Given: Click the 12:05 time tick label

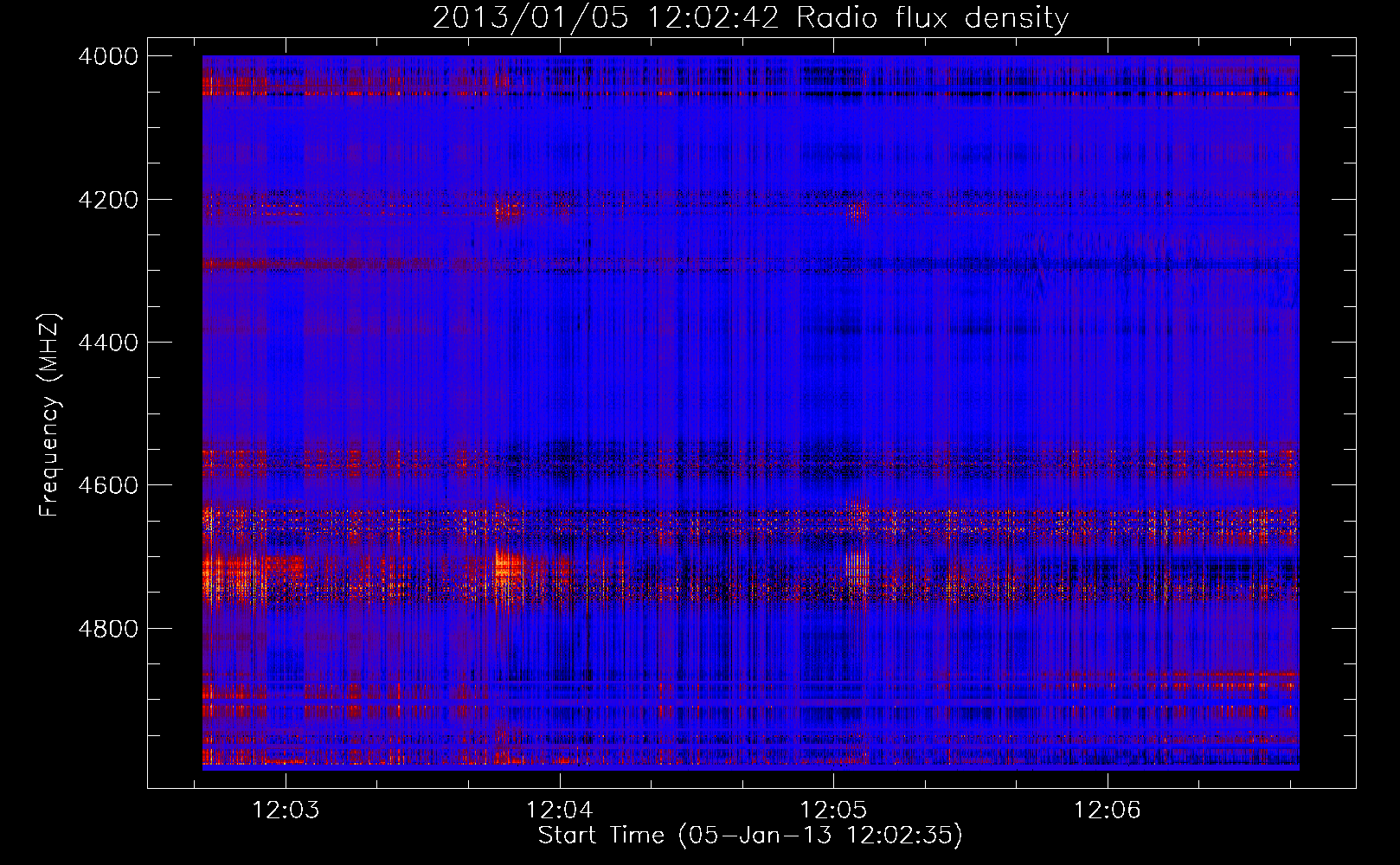Looking at the screenshot, I should pyautogui.click(x=834, y=811).
